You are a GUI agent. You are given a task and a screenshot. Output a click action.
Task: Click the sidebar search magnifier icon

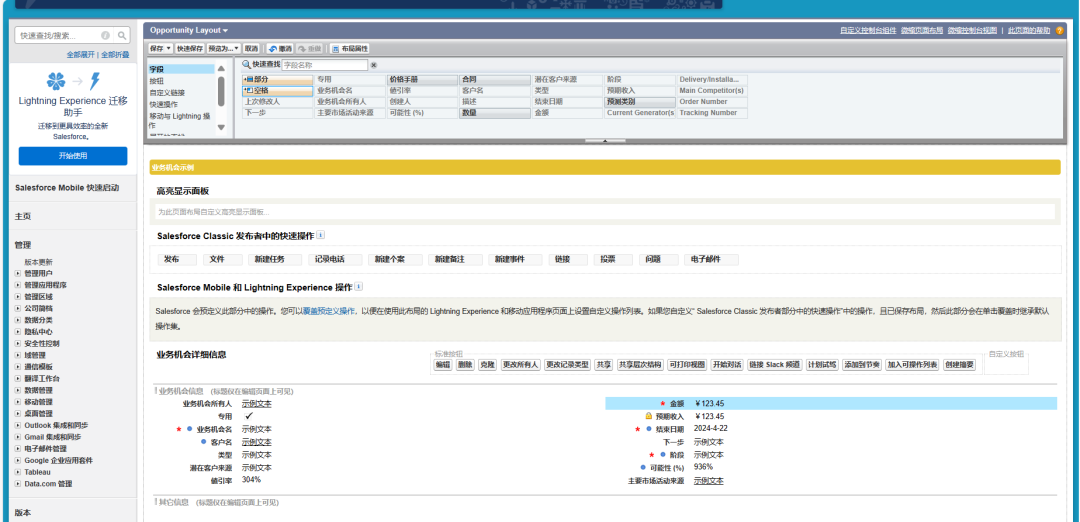(x=122, y=36)
